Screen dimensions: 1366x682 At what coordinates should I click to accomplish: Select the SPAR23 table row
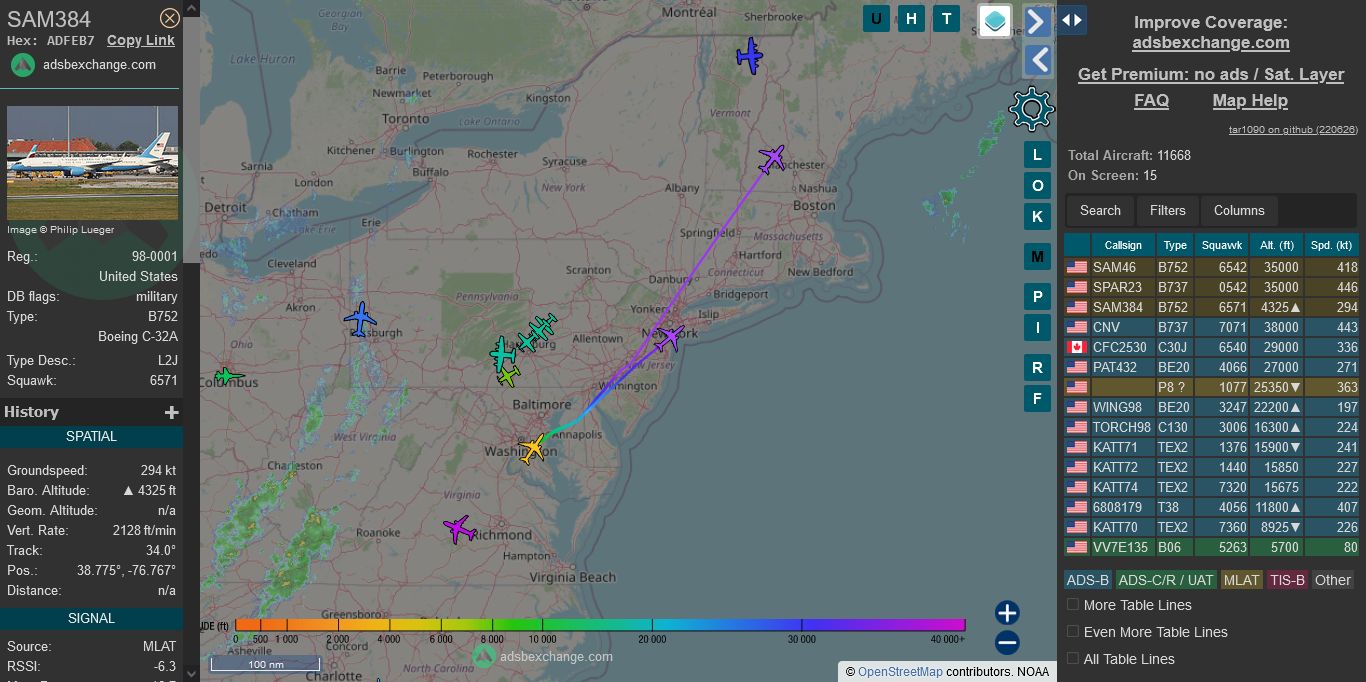(1211, 287)
